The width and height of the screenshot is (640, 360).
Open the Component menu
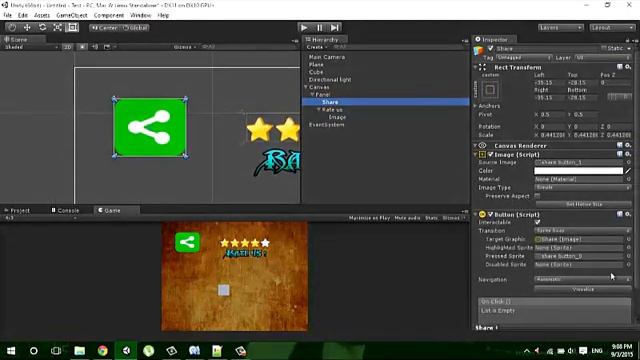(x=109, y=15)
